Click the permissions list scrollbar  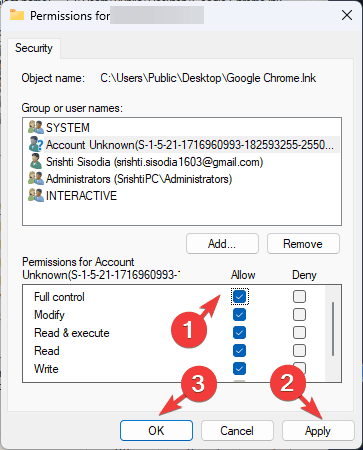click(x=333, y=329)
